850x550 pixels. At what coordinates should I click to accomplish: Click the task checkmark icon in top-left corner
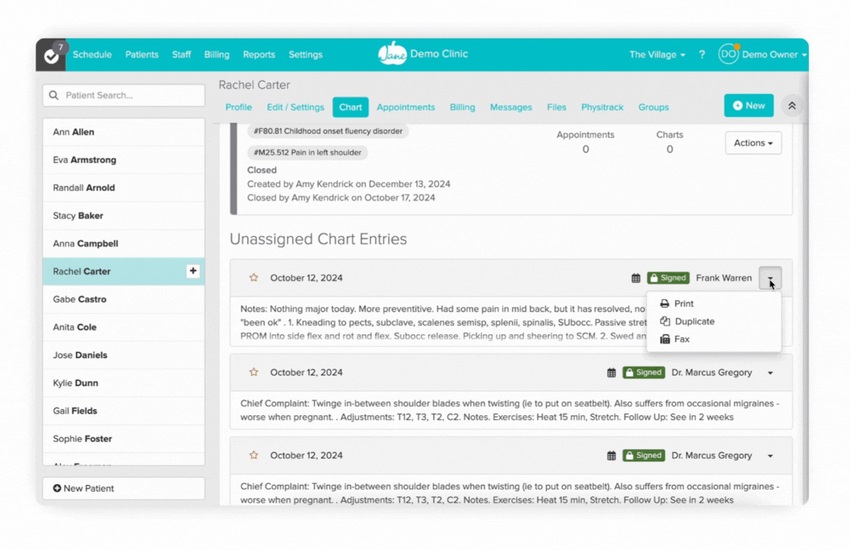point(52,56)
